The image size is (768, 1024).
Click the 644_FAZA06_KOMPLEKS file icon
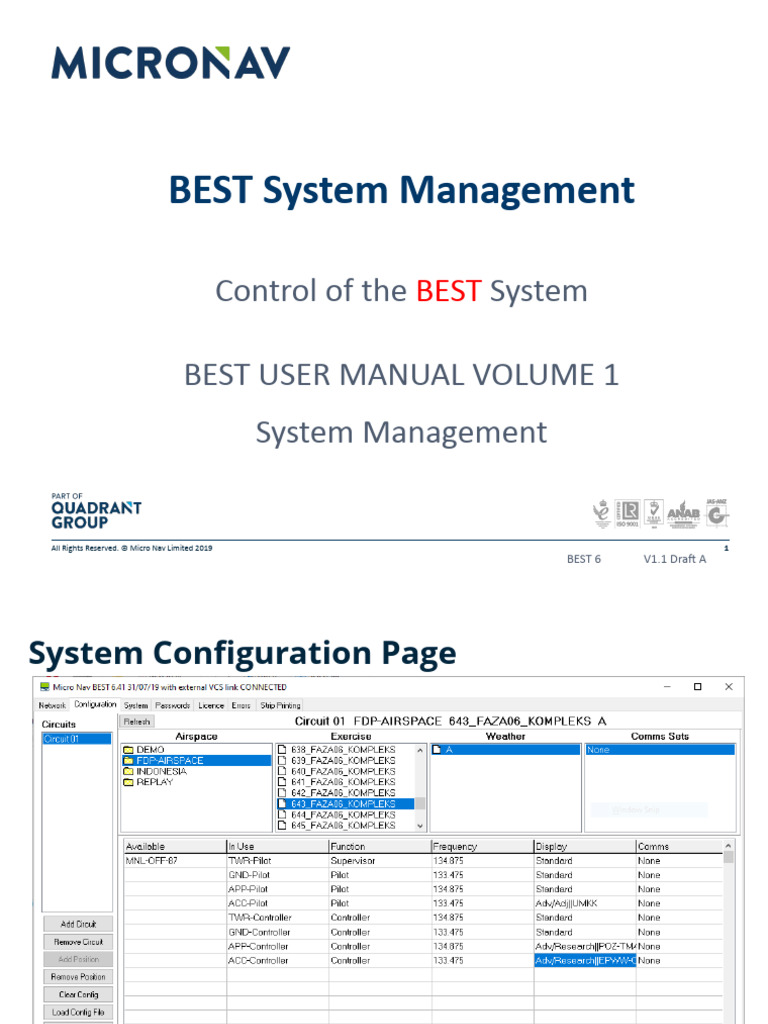pyautogui.click(x=282, y=815)
